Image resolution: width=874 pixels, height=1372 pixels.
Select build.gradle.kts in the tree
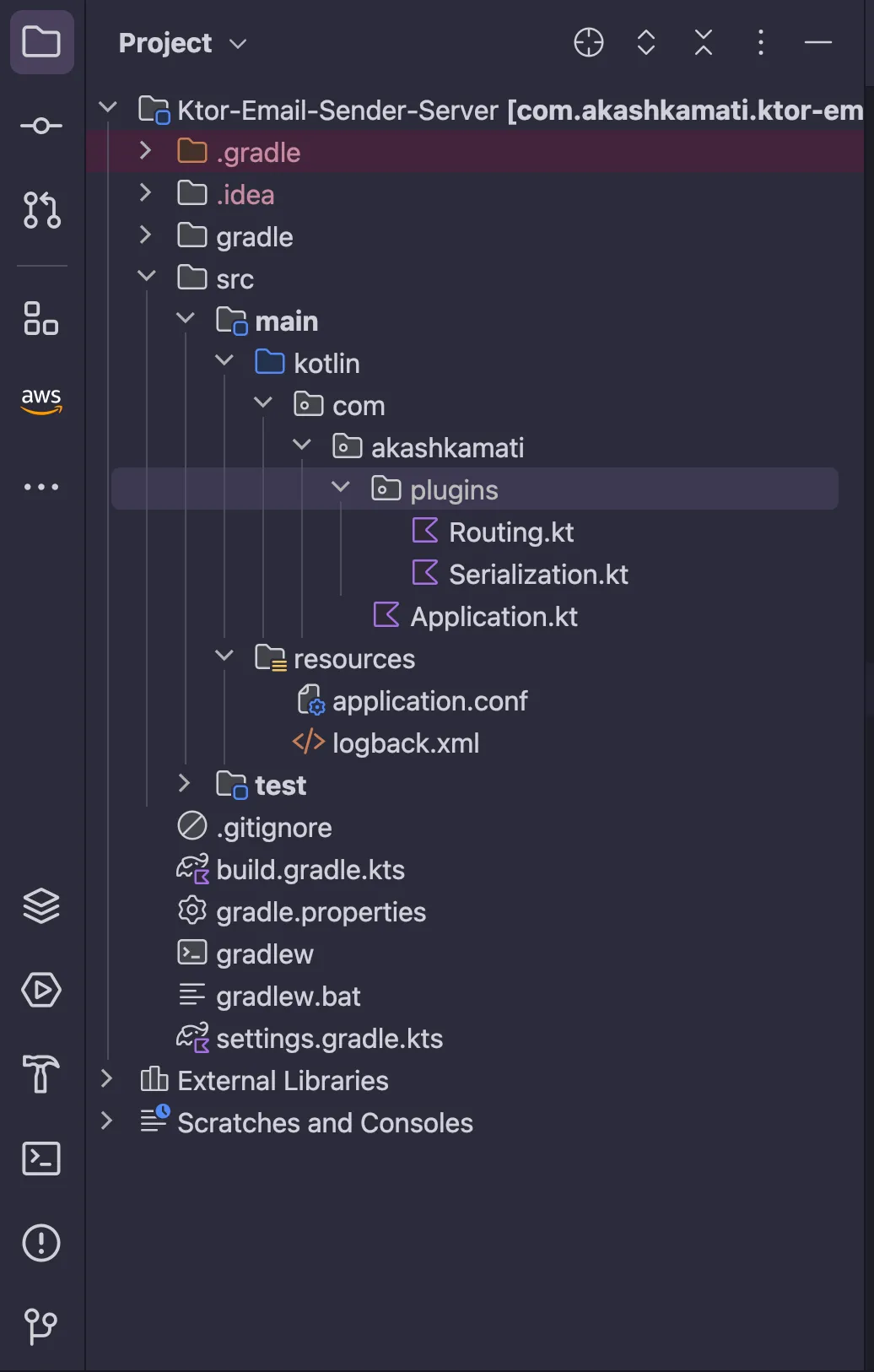[310, 870]
